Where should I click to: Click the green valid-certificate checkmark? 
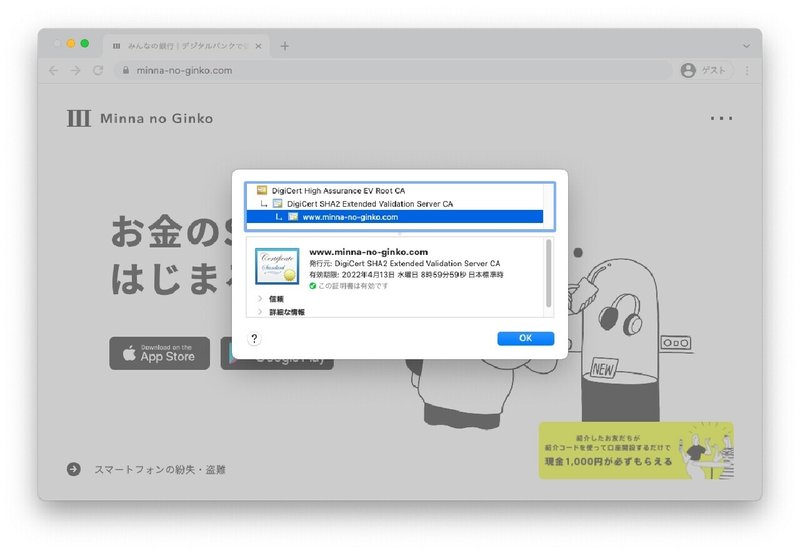click(x=313, y=286)
